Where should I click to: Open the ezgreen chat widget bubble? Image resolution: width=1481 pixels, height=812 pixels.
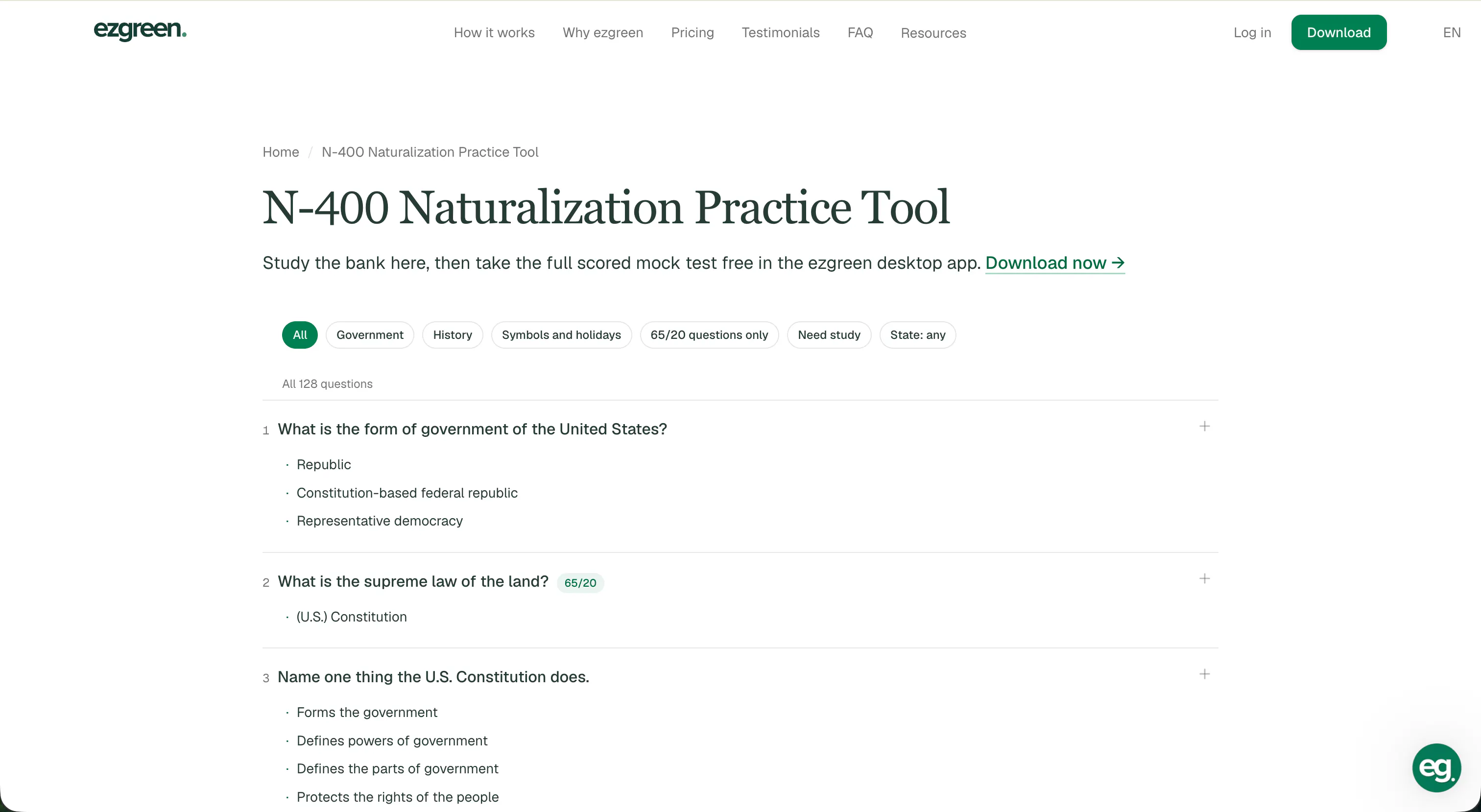[x=1436, y=768]
